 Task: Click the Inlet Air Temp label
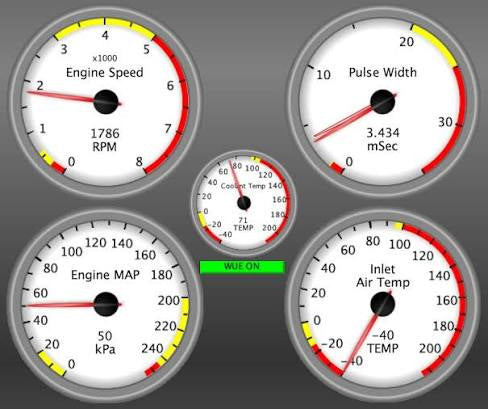tap(383, 276)
